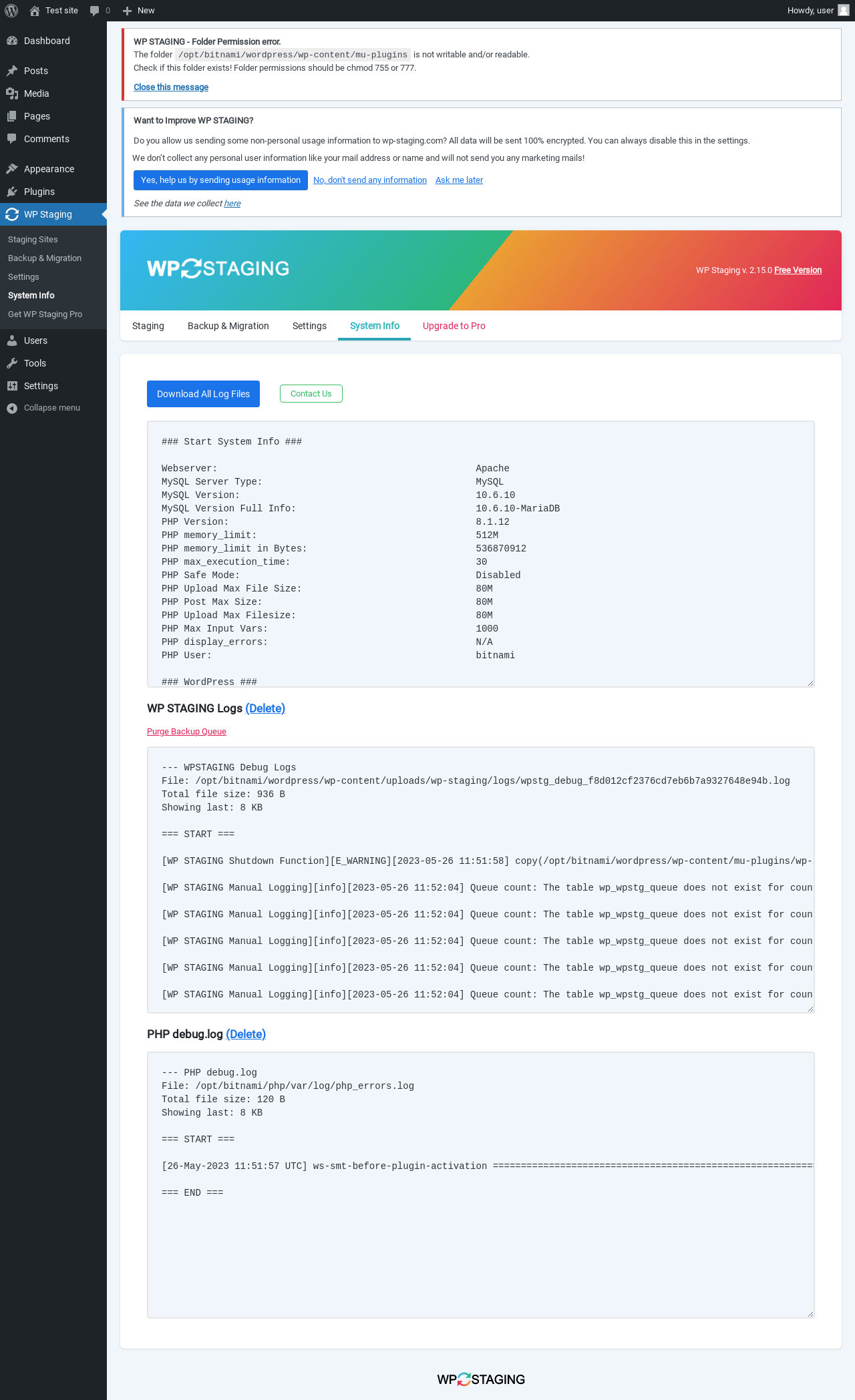855x1400 pixels.
Task: Click inside the System Info text area
Action: coord(480,554)
